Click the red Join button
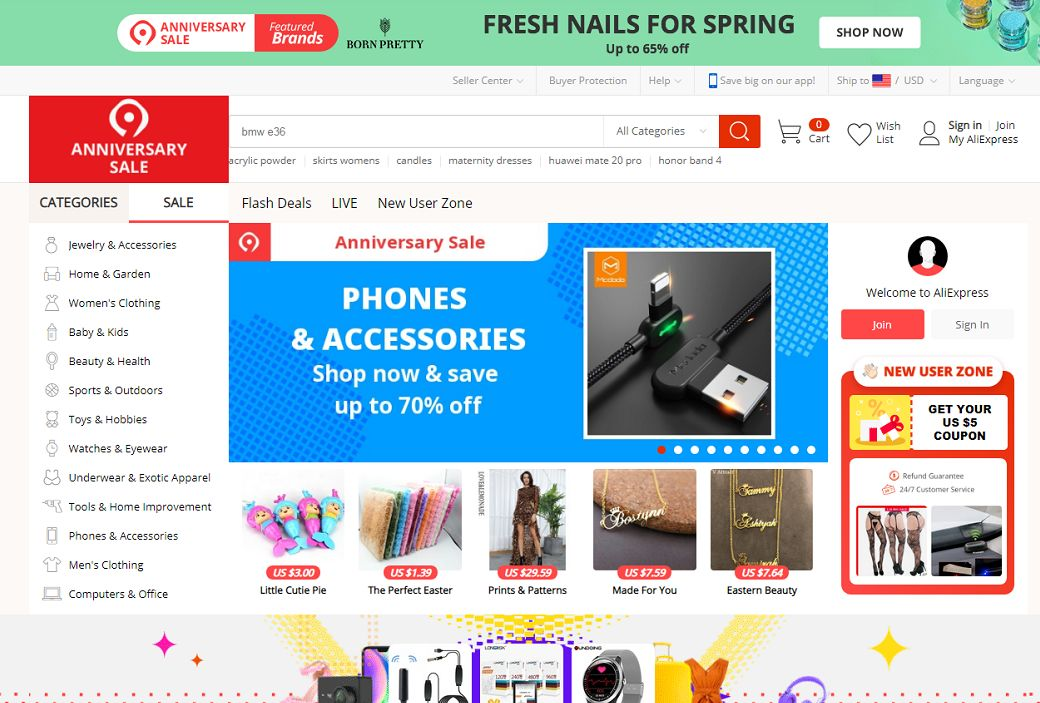Viewport: 1040px width, 703px height. (x=882, y=324)
